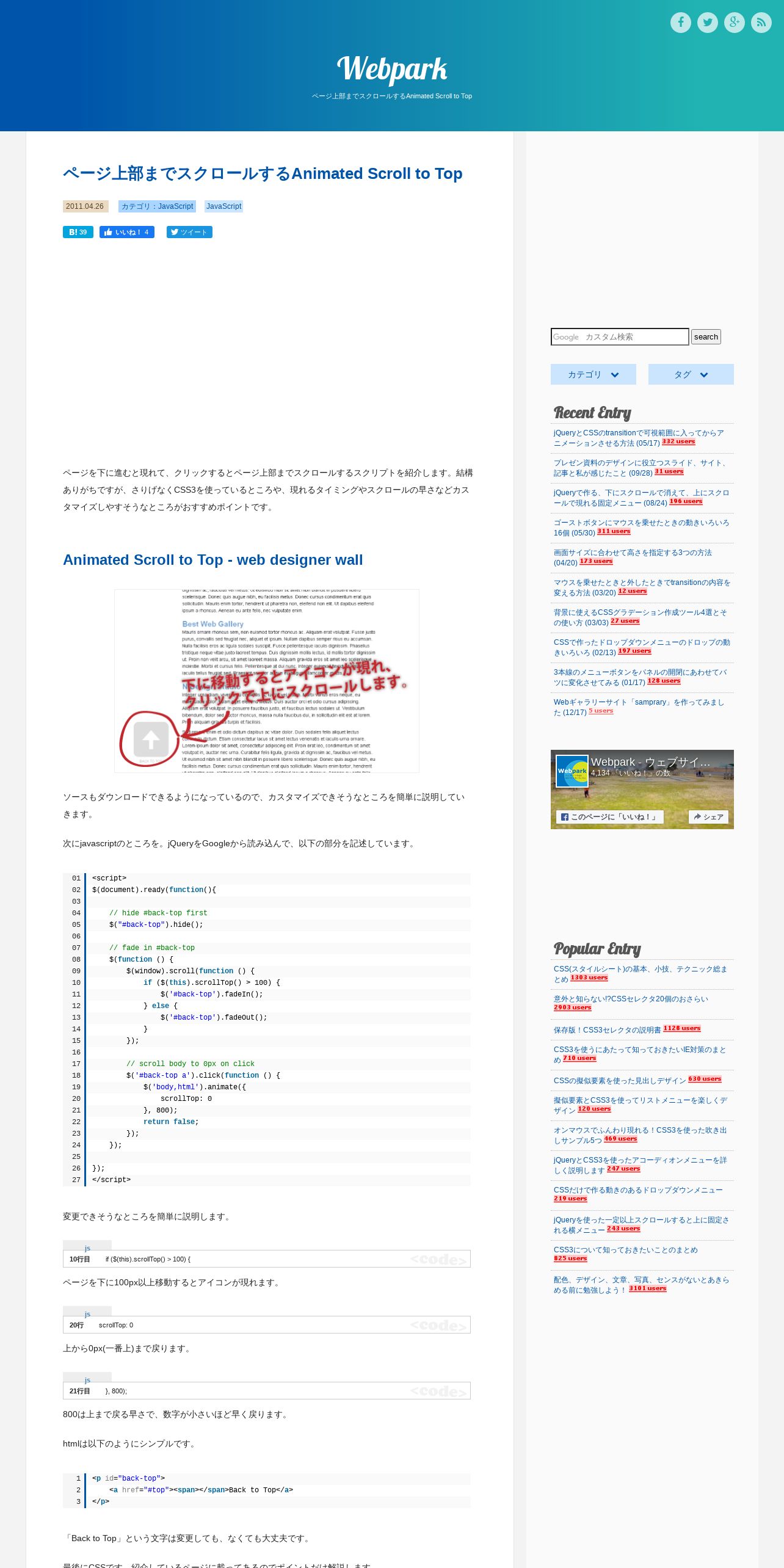Open popular entry CSS3について知っておきたいことのまとめ
The width and height of the screenshot is (784, 1568).
click(625, 1250)
